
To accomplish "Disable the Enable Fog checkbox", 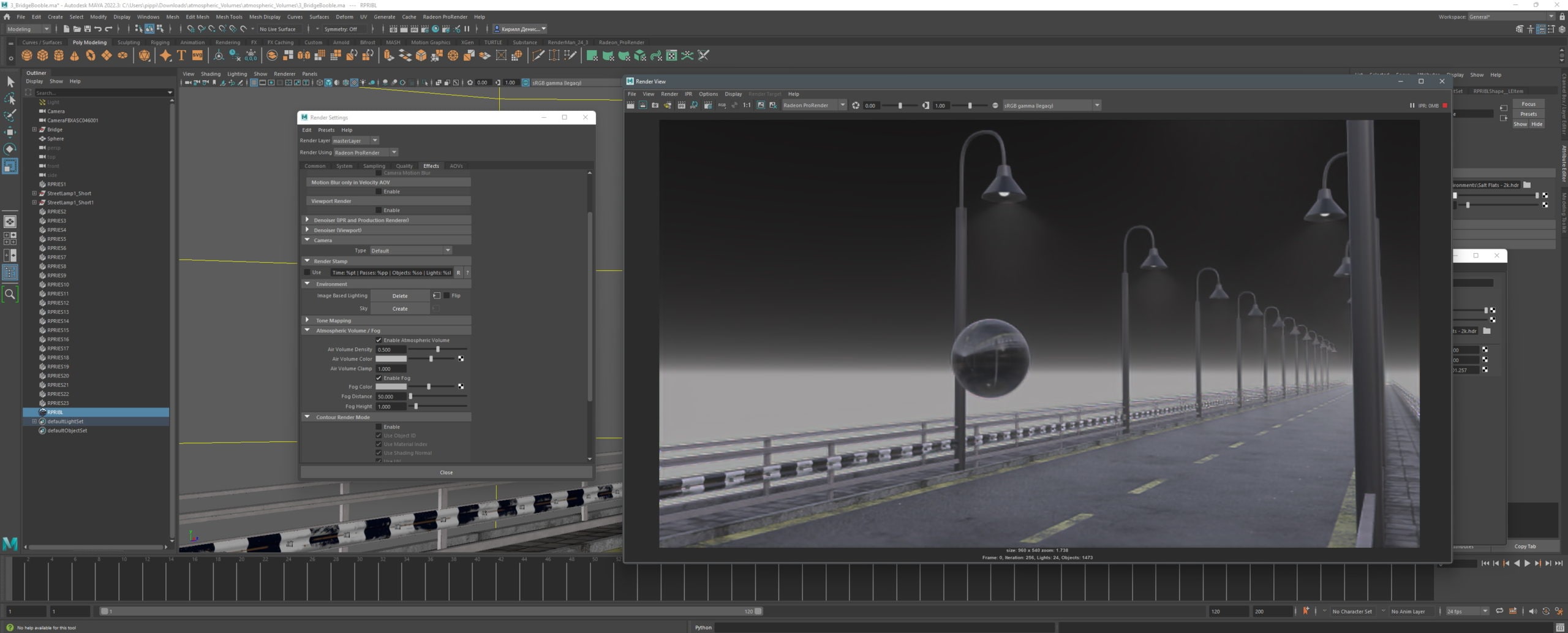I will coord(379,378).
